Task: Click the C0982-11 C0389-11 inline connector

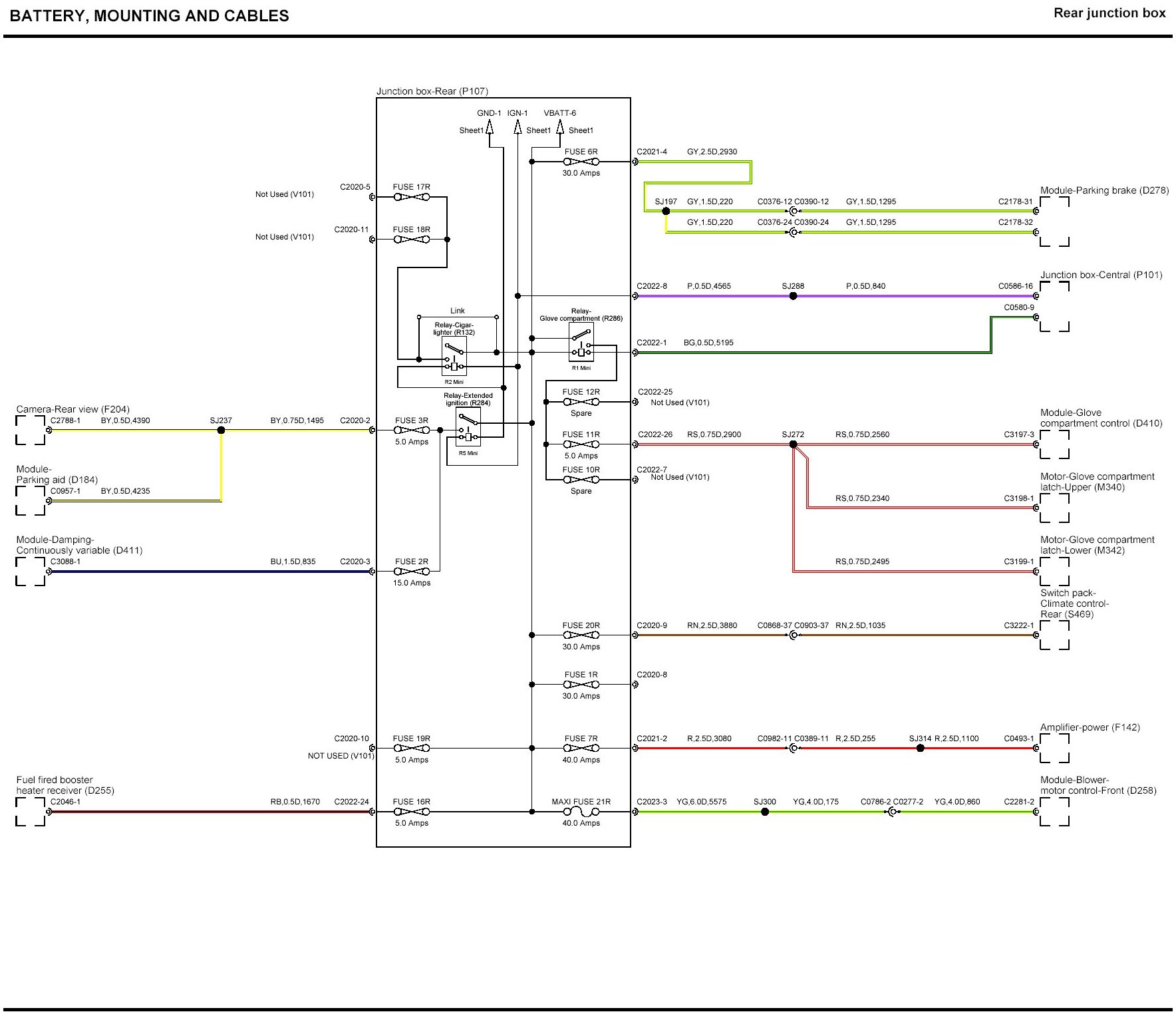Action: click(x=793, y=749)
